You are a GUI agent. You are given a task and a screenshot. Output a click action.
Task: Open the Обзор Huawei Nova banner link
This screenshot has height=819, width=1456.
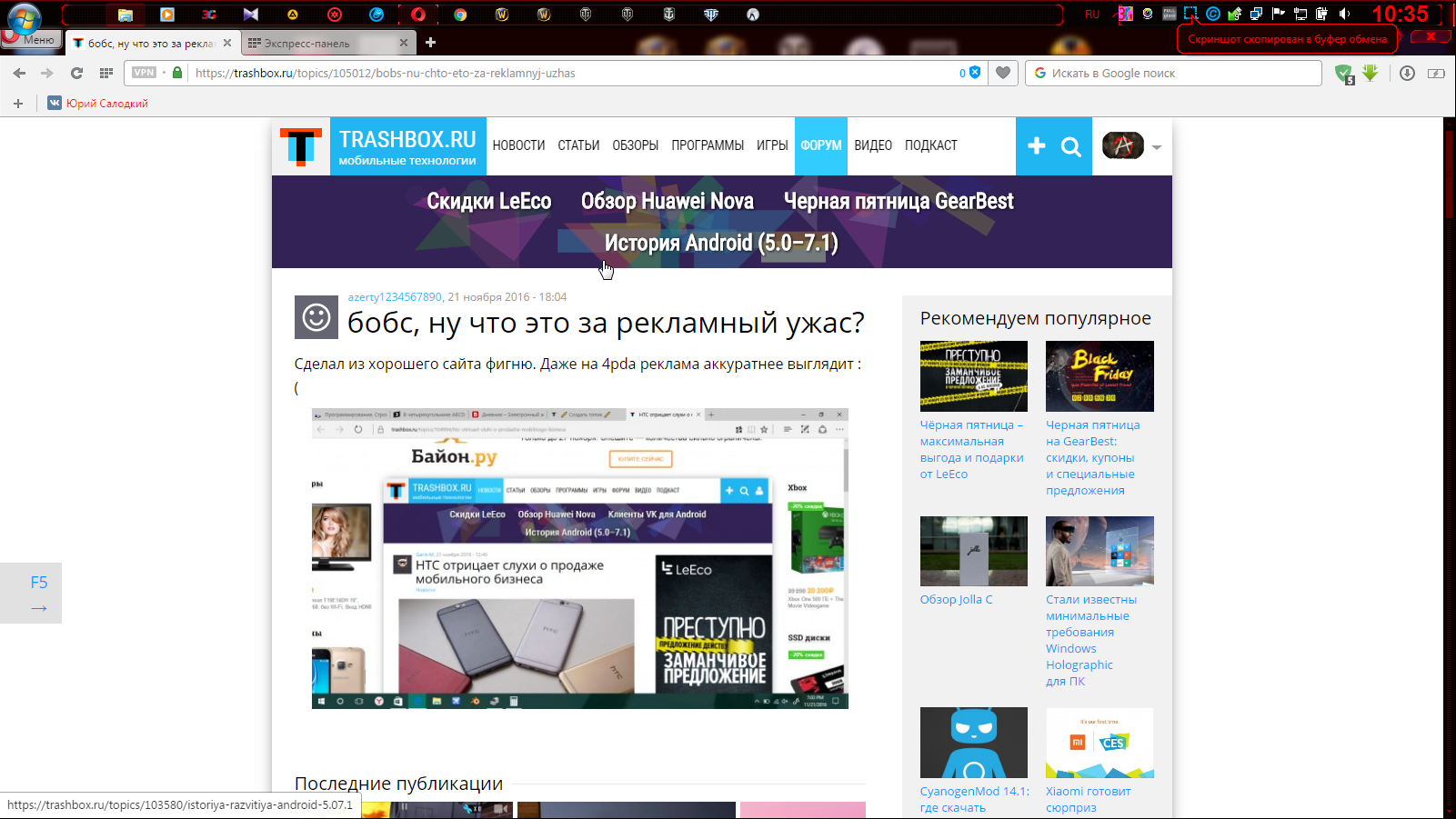point(668,201)
